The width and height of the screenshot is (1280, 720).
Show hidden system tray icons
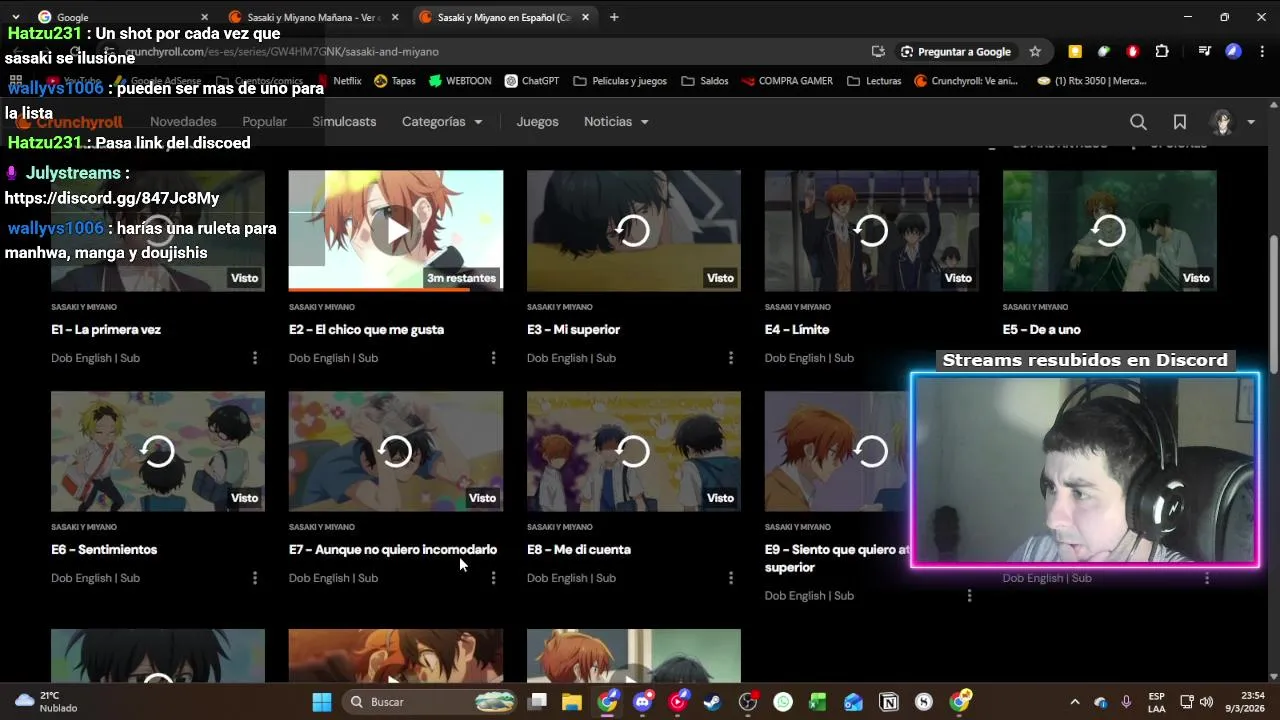pos(1075,702)
